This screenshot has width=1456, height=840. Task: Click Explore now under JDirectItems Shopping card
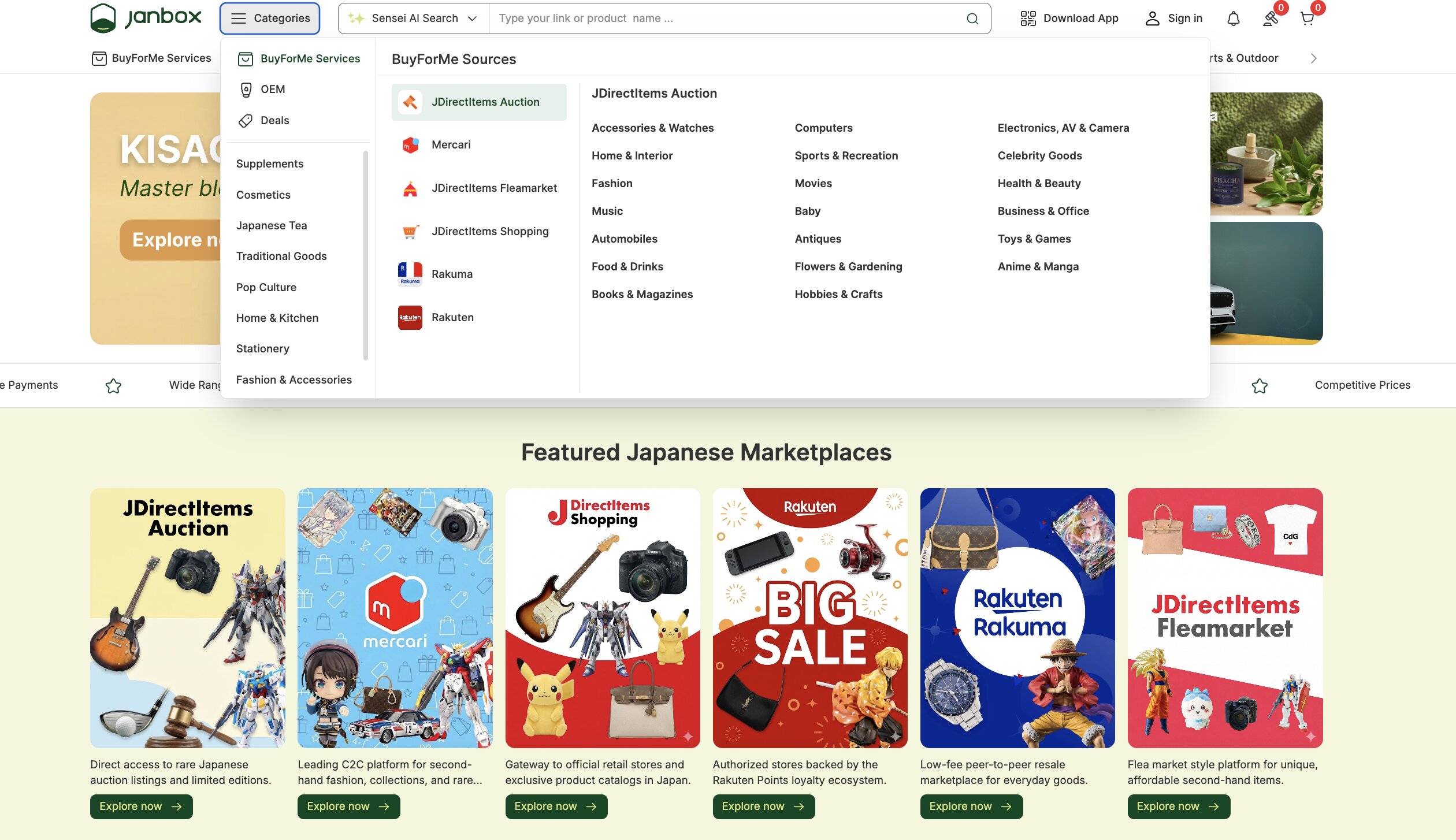[x=556, y=806]
